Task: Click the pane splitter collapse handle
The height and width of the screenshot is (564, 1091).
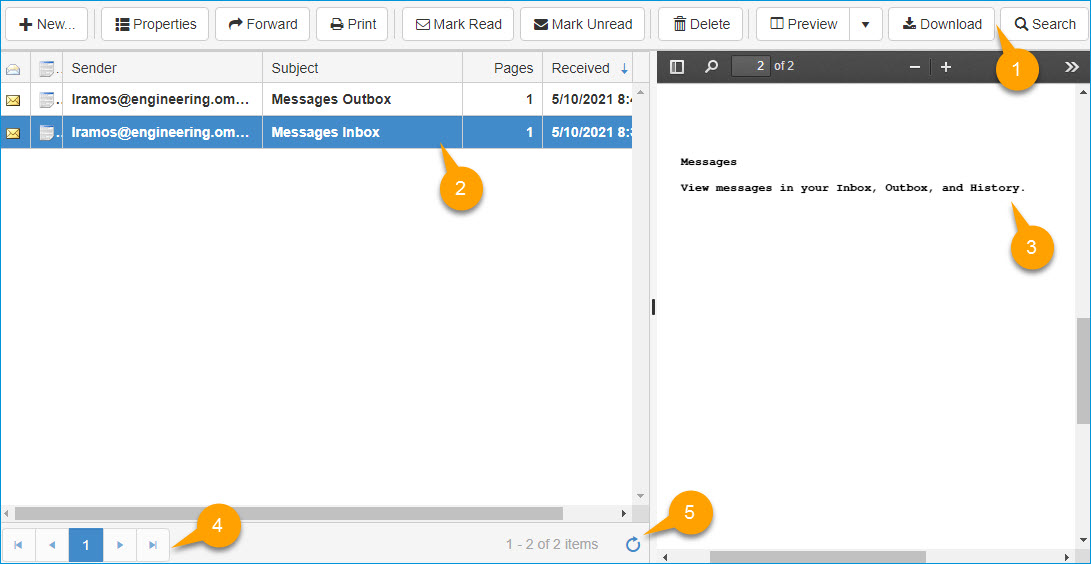Action: 653,307
